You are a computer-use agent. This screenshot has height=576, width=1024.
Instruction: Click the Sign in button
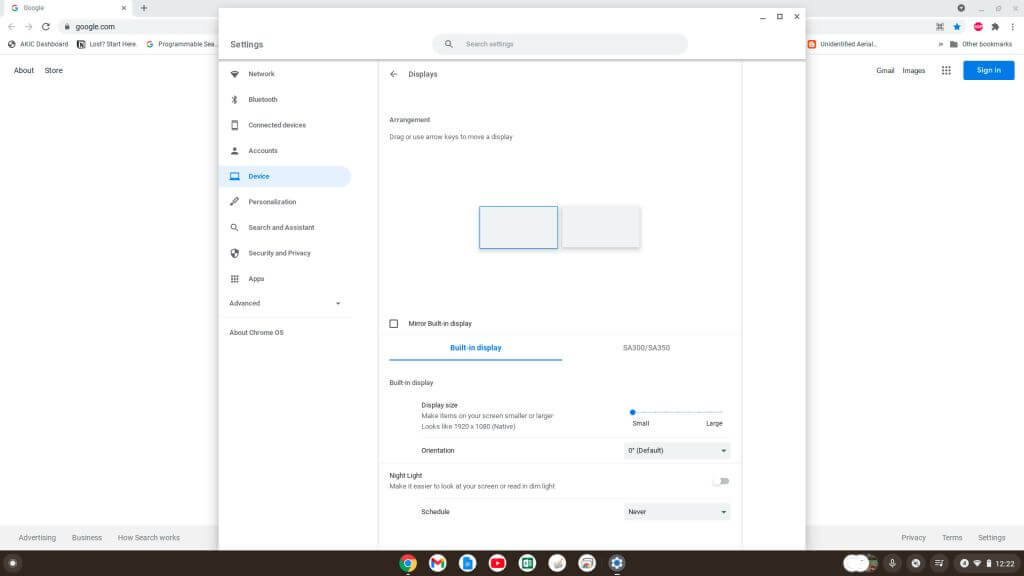coord(988,70)
